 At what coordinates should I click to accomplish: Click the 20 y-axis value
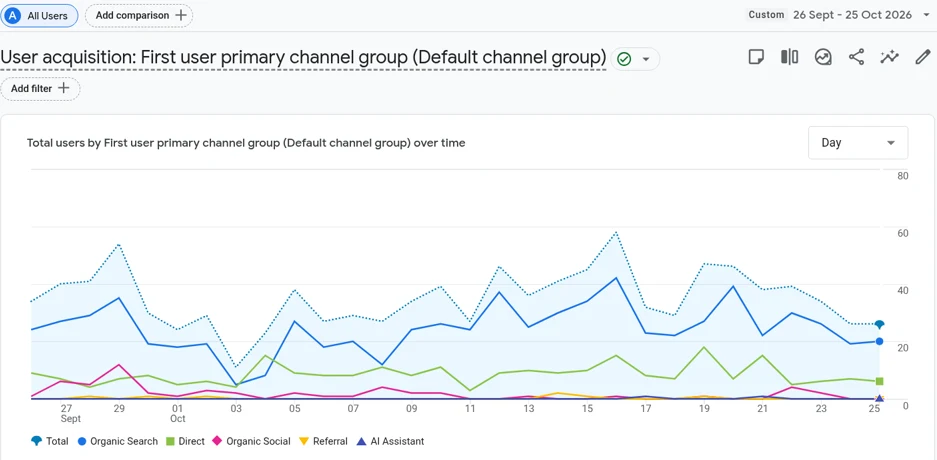coord(903,348)
